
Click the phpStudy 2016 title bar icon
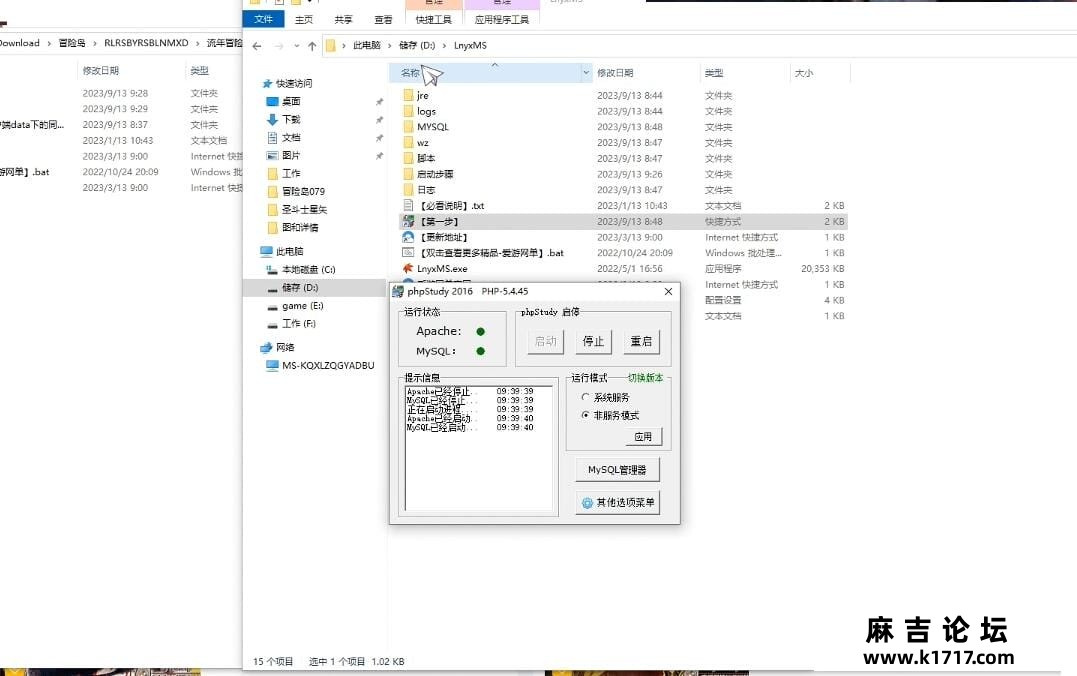(x=398, y=292)
